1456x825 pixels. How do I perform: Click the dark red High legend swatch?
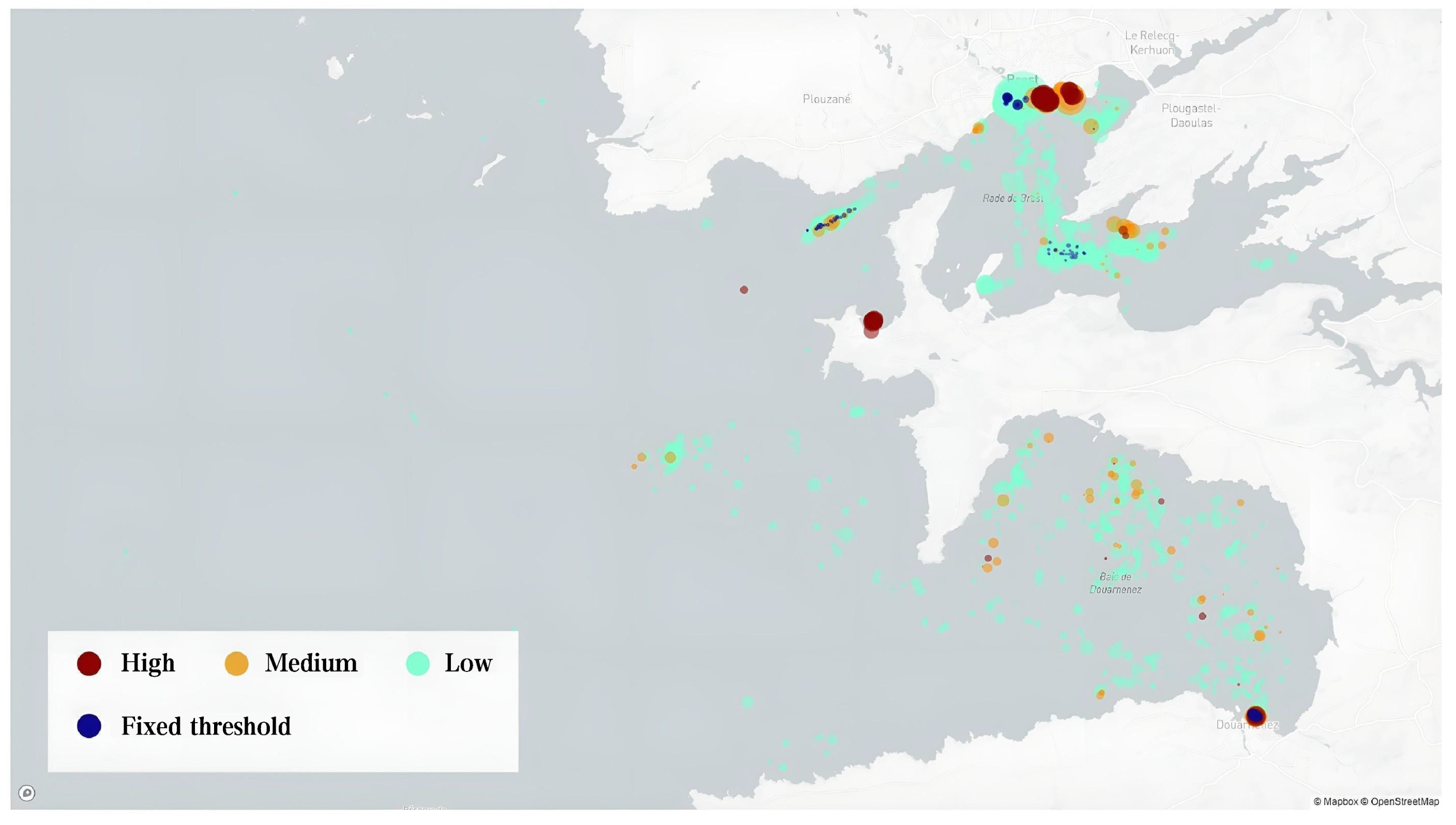click(x=89, y=664)
